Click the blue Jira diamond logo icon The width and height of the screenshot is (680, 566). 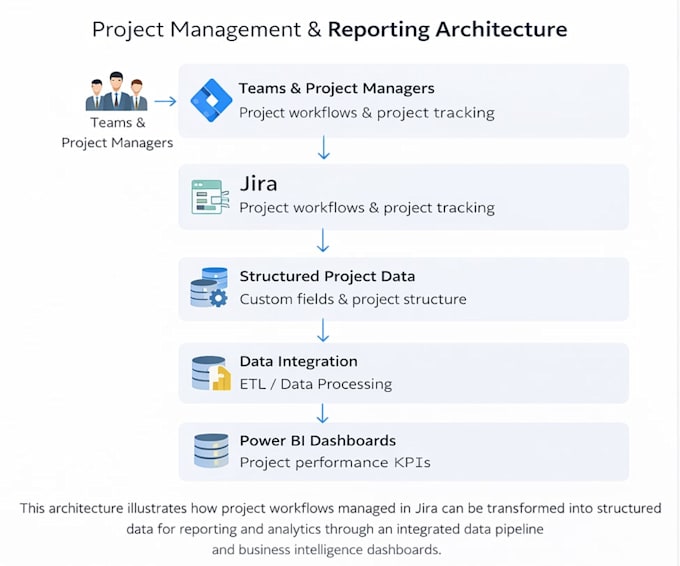coord(211,100)
